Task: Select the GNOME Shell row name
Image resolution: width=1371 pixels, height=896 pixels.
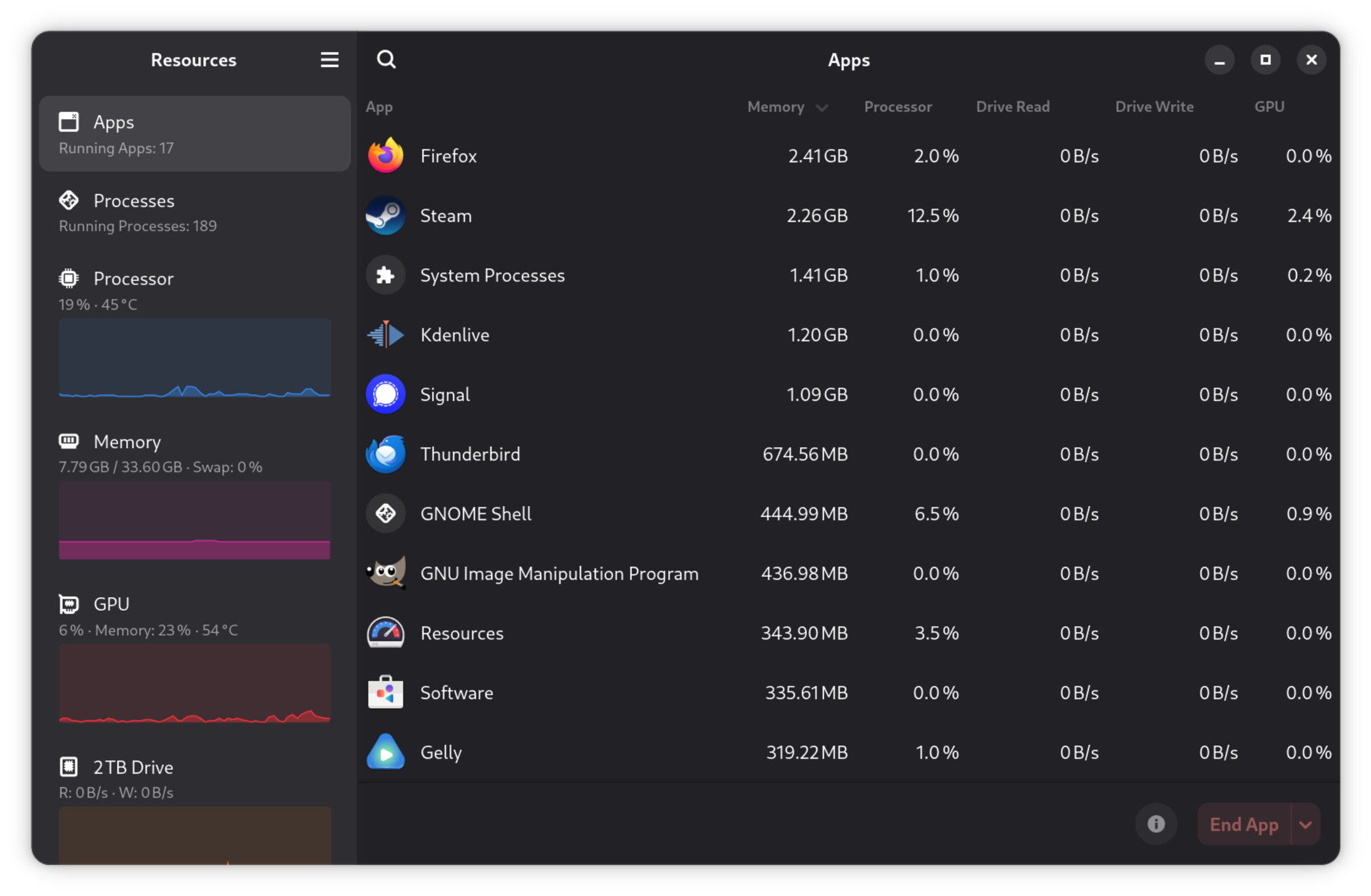Action: coord(476,513)
